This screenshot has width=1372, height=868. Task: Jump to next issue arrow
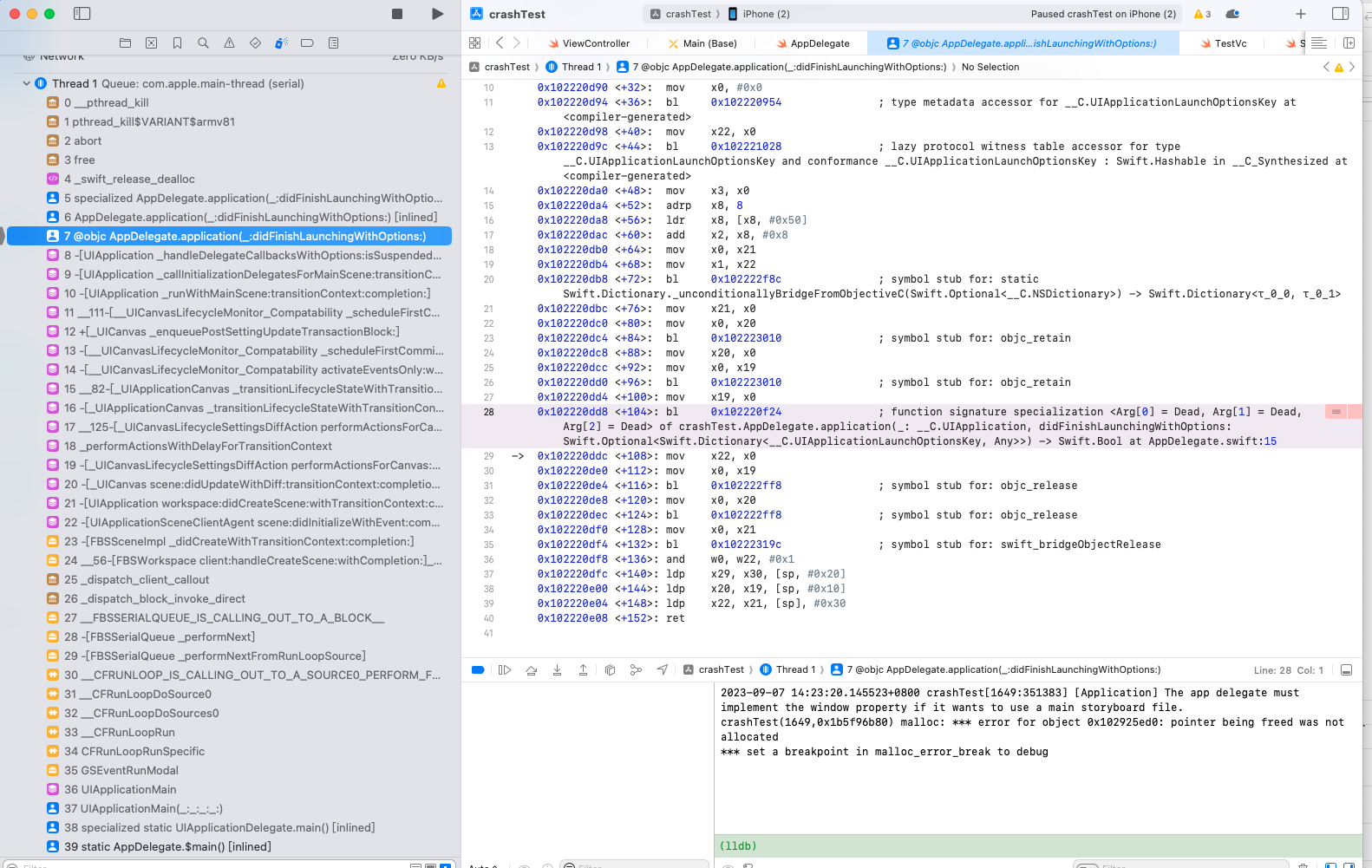click(1351, 67)
